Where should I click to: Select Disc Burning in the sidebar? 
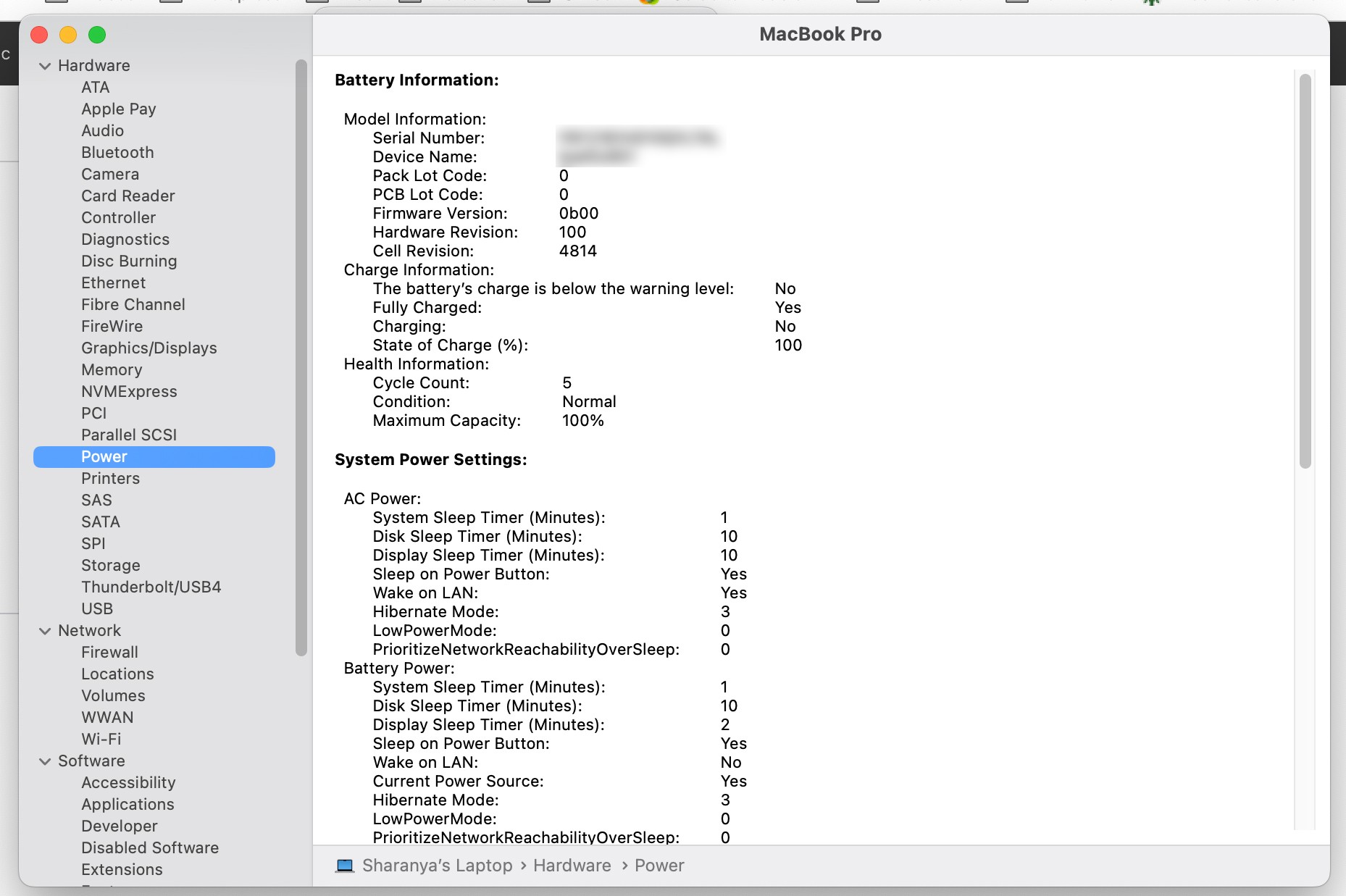(x=129, y=261)
